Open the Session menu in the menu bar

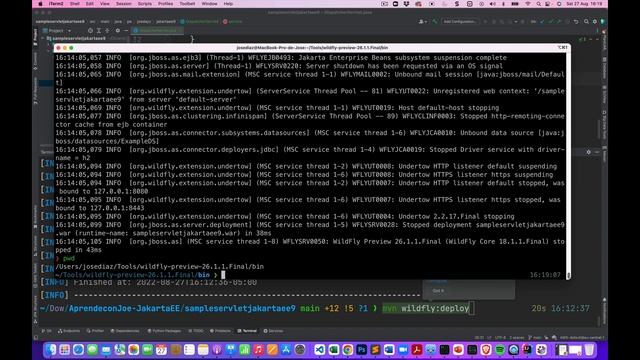click(123, 4)
